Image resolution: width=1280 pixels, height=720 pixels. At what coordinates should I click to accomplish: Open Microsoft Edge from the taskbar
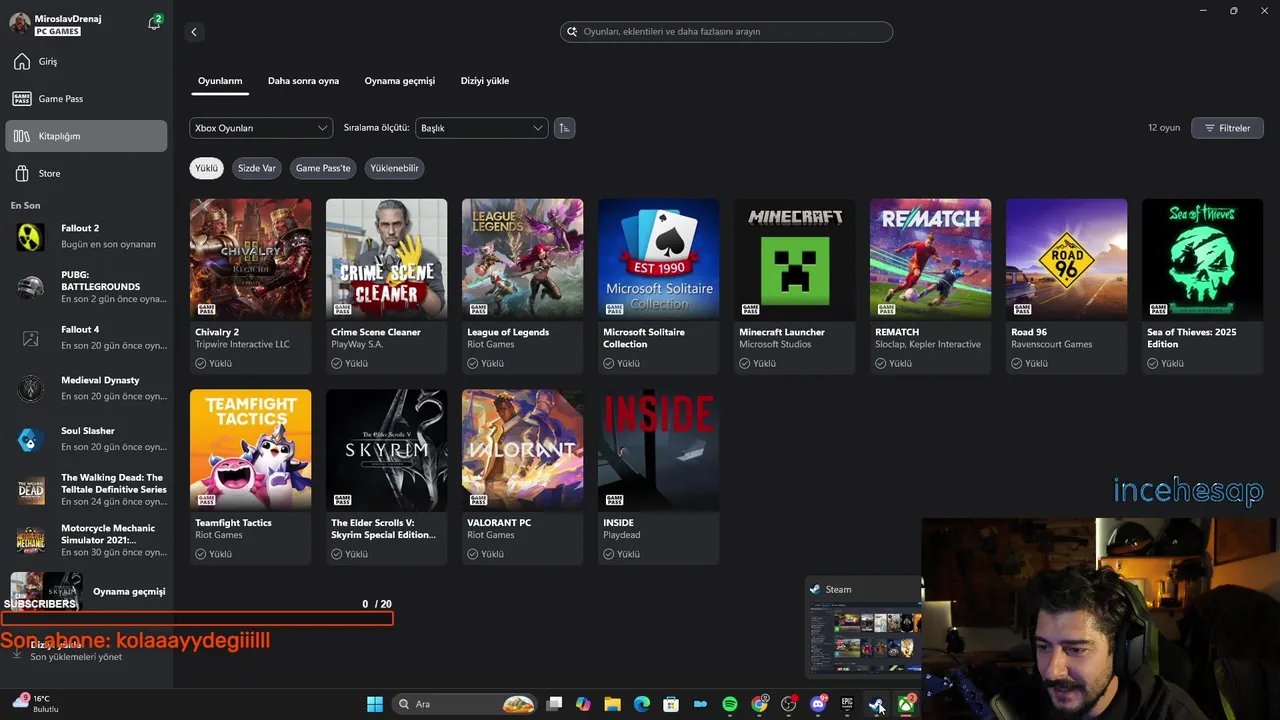click(642, 704)
